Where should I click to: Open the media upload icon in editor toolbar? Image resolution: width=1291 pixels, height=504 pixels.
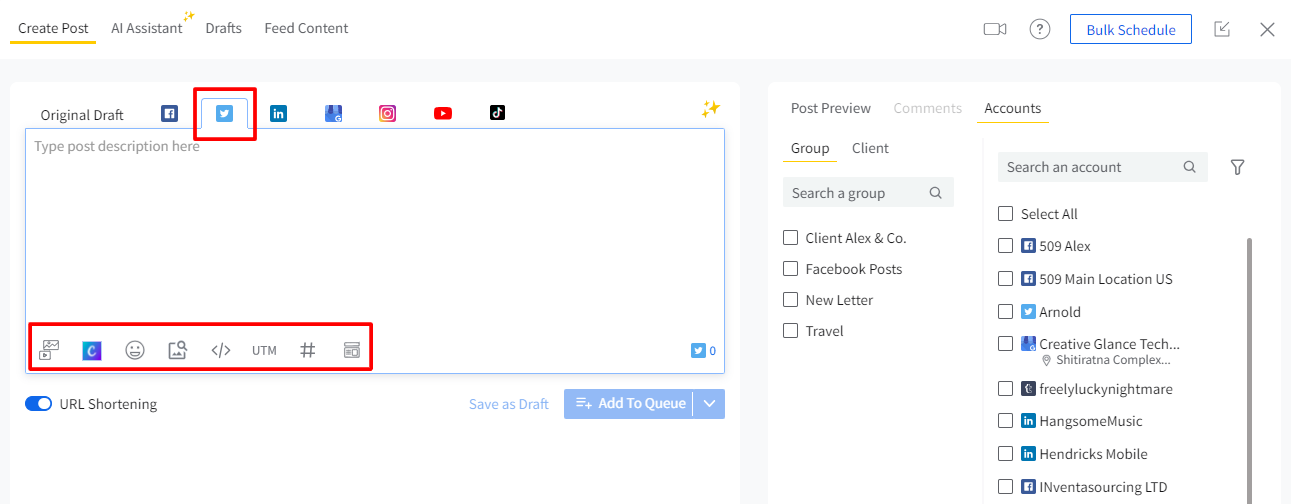[50, 350]
